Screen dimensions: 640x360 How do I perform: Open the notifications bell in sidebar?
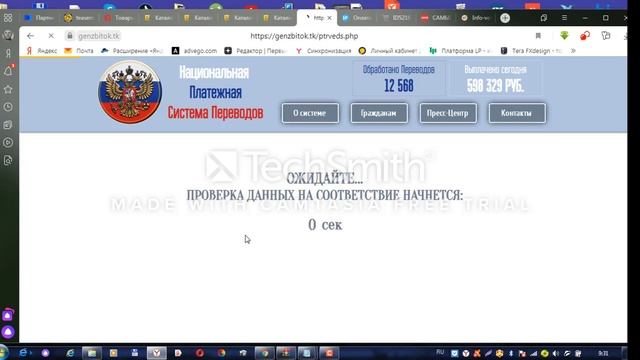coord(8,71)
